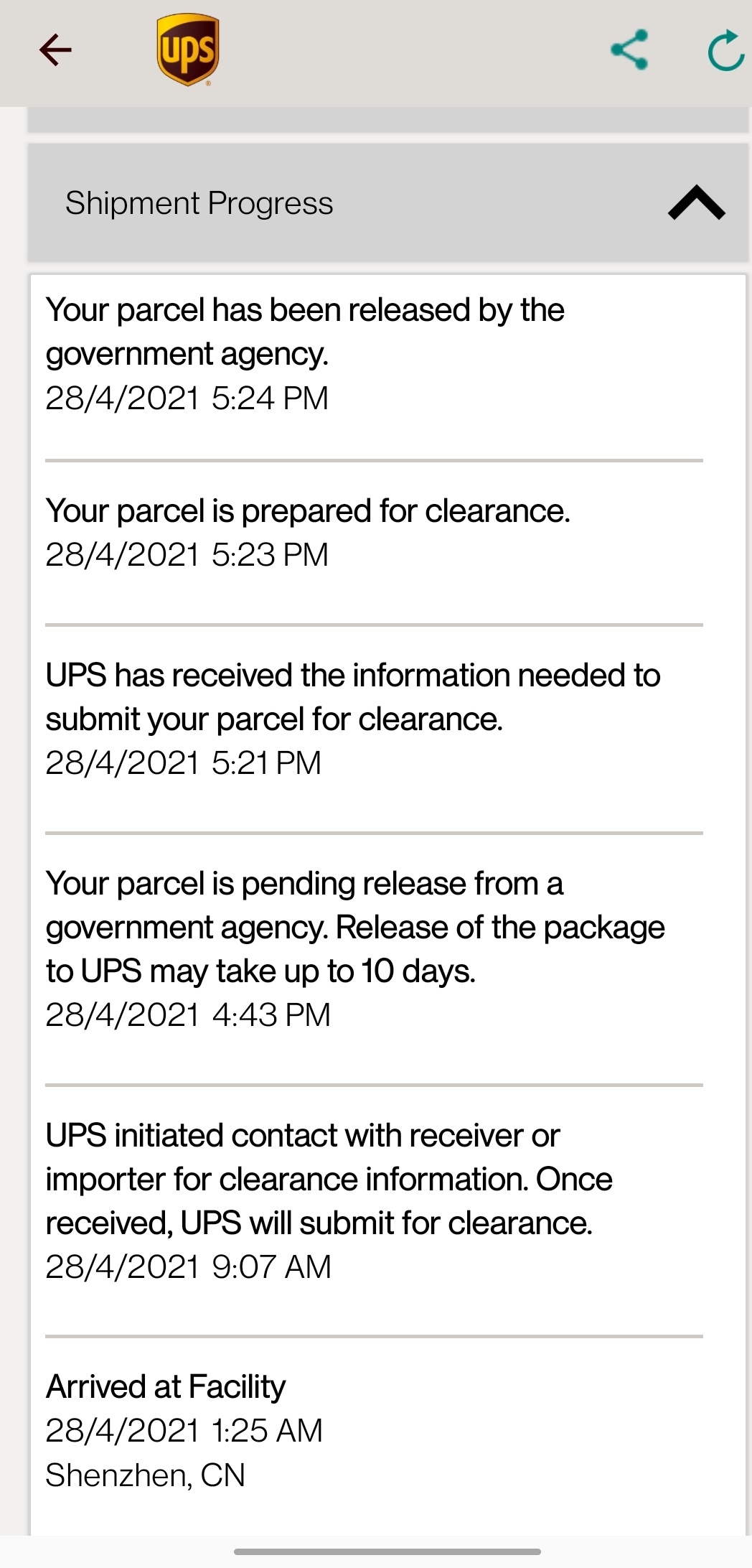The height and width of the screenshot is (1568, 752).
Task: Open the parcel released by government agency entry
Action: (305, 352)
